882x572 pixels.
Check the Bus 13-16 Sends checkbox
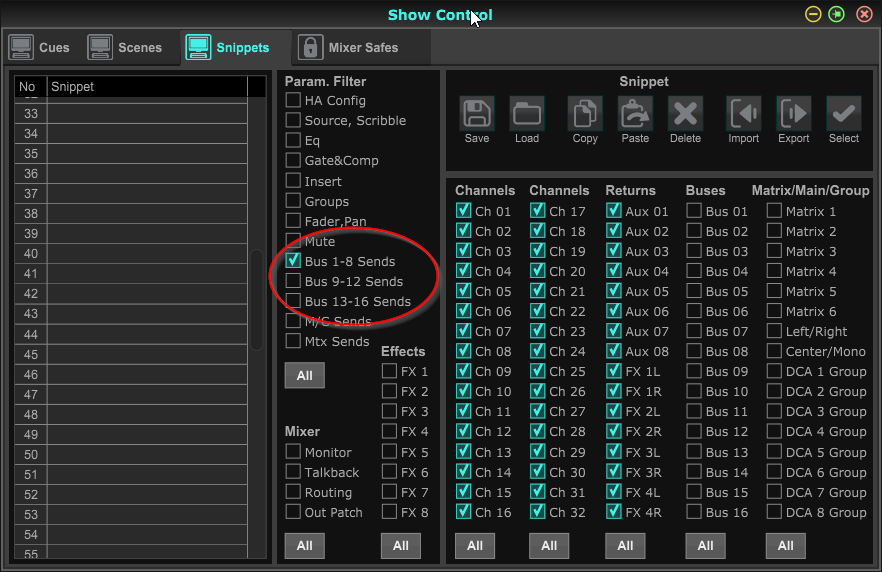pyautogui.click(x=293, y=301)
